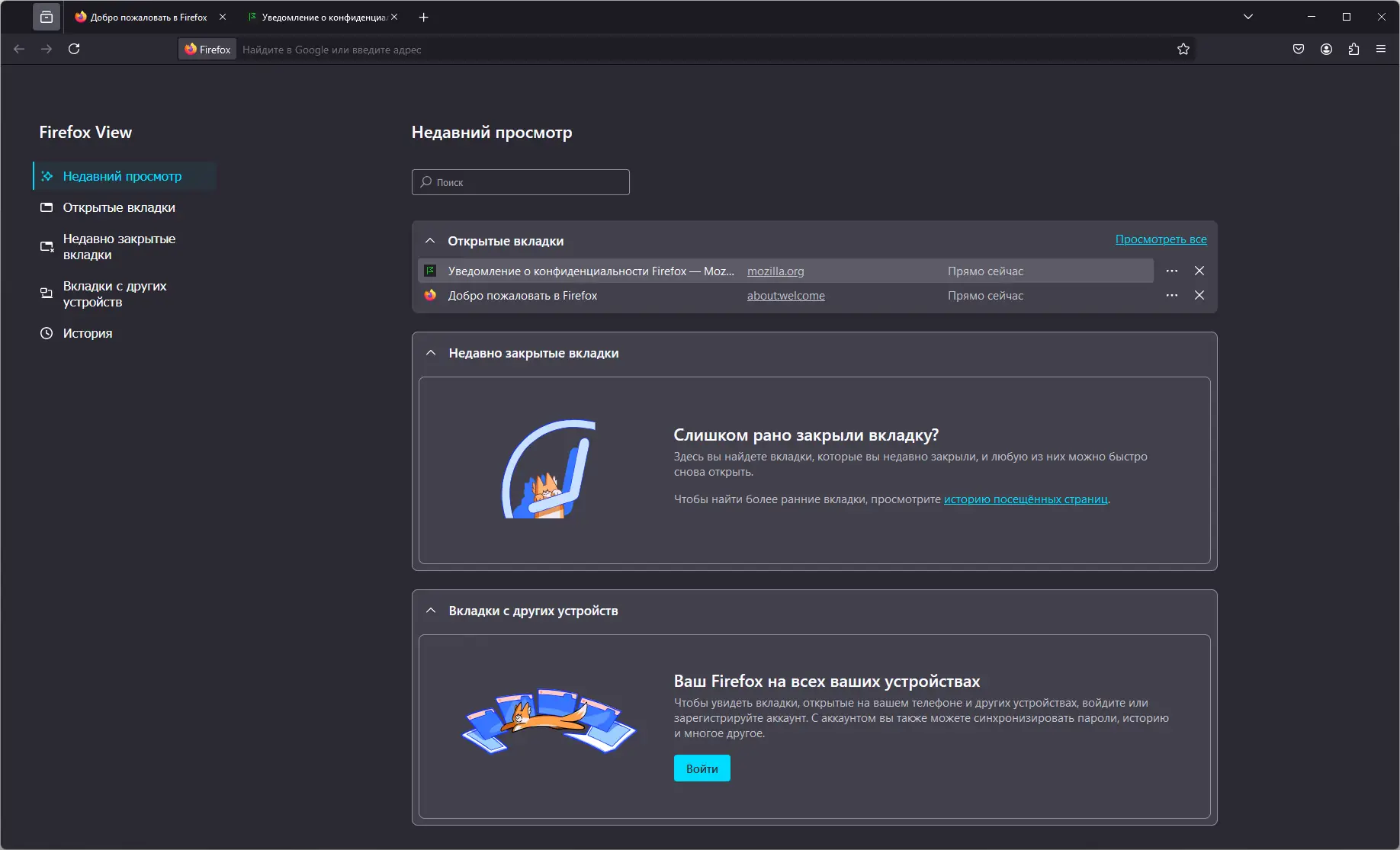Close the 'Добро пожаловать в Firefox' browser tab

click(x=223, y=17)
